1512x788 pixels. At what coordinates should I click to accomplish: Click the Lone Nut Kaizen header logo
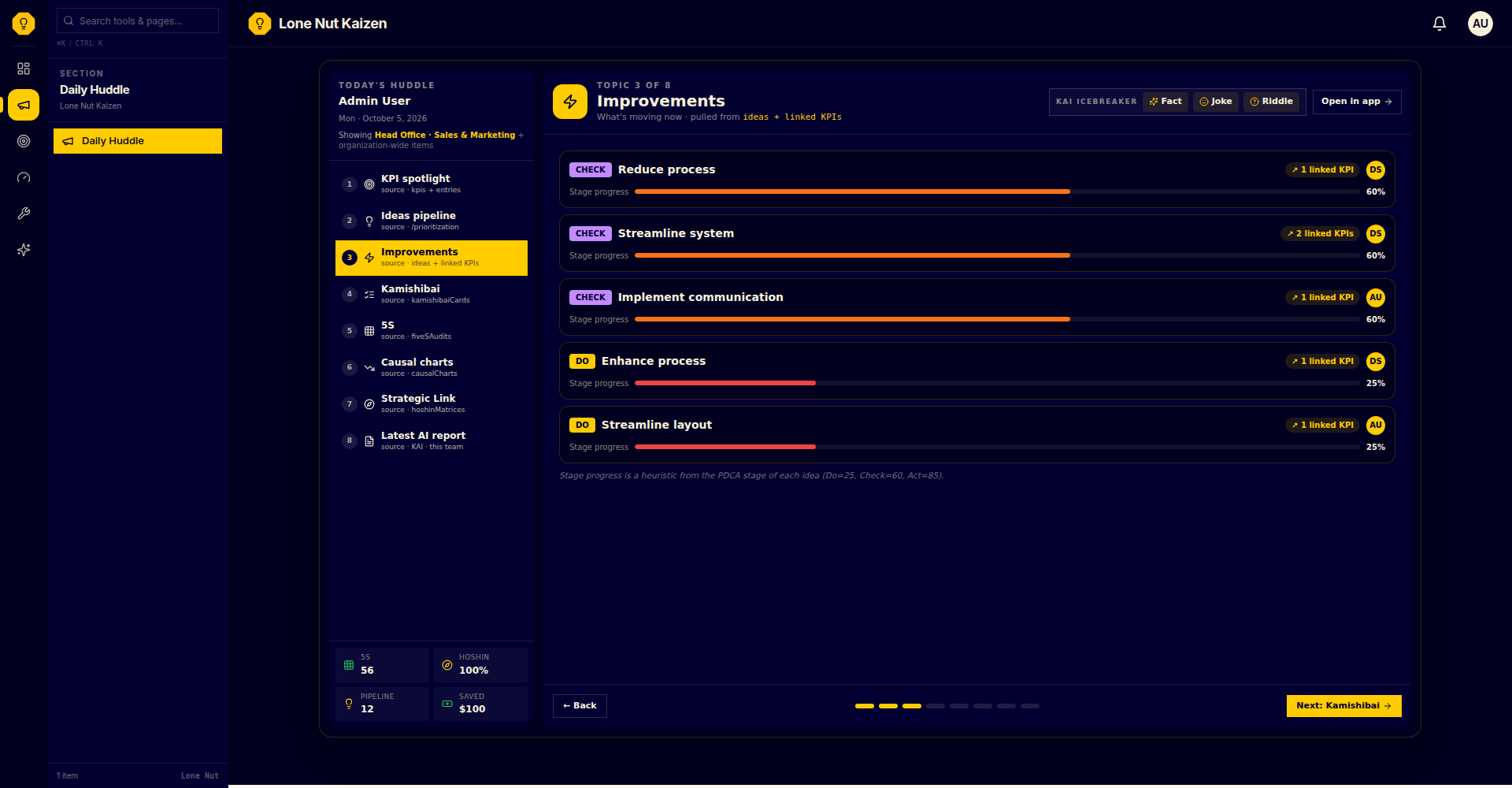[x=260, y=24]
